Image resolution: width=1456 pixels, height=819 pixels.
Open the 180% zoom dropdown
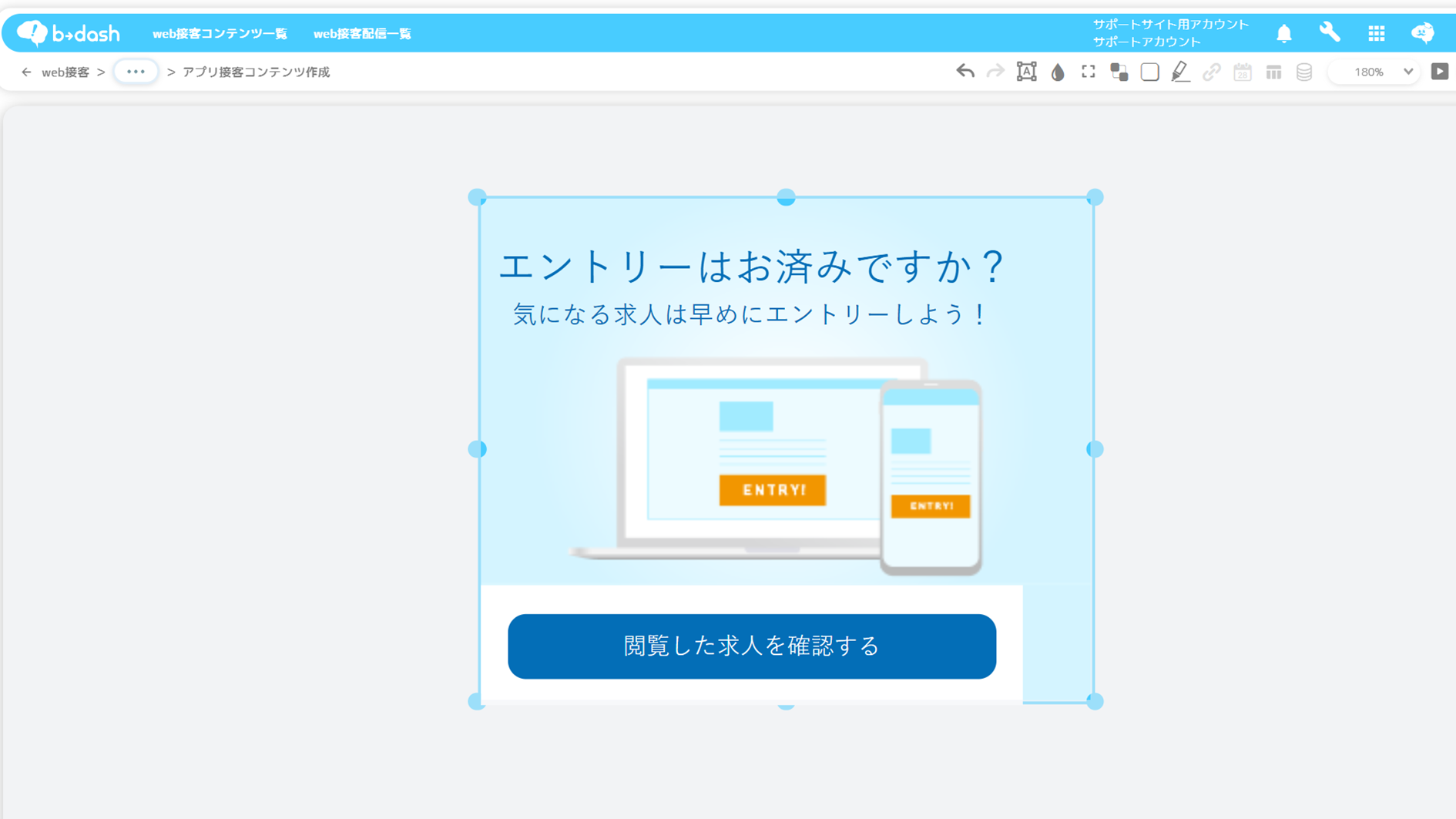[1375, 72]
